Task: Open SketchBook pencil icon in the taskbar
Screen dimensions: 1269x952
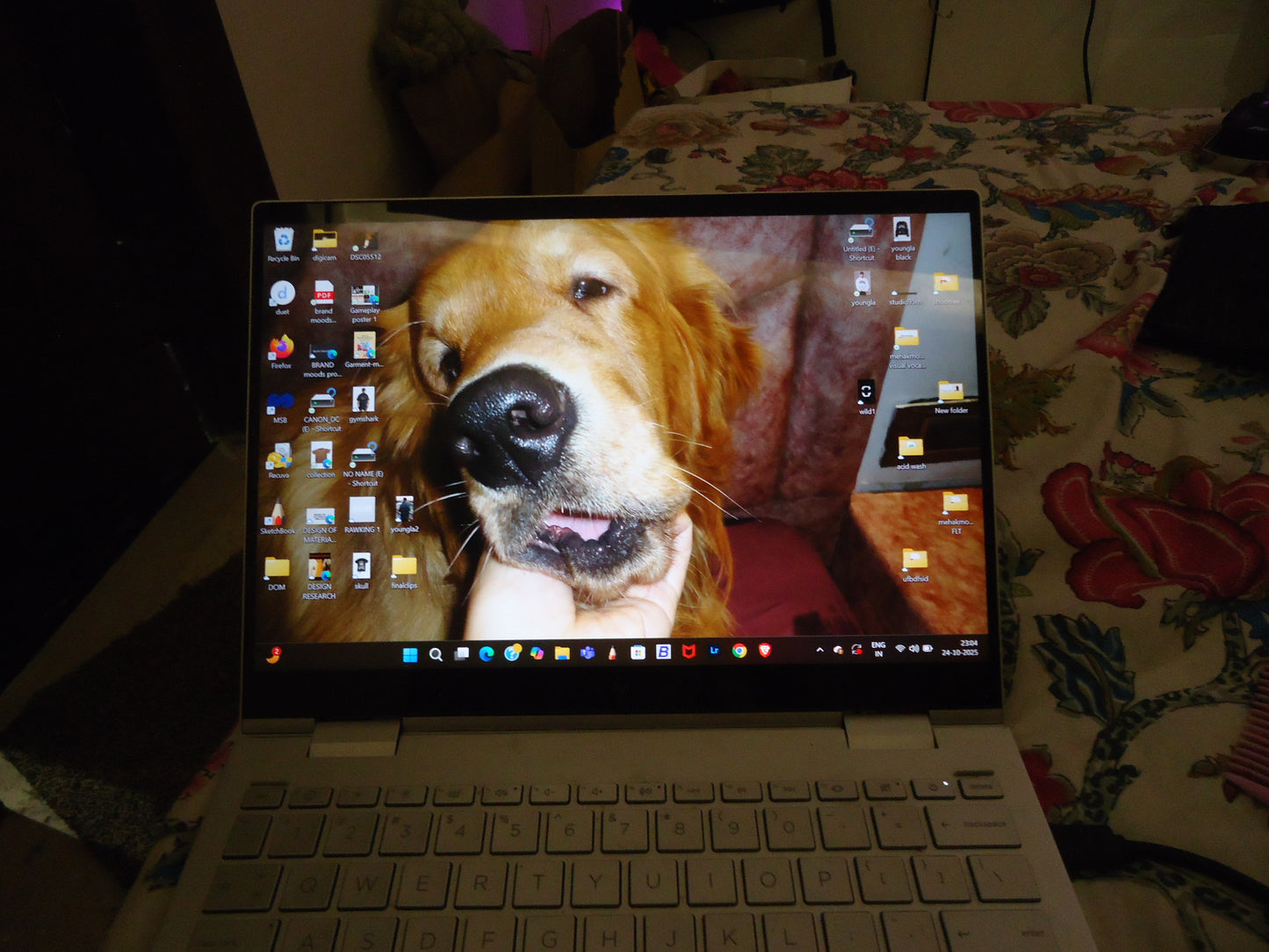Action: coord(612,653)
